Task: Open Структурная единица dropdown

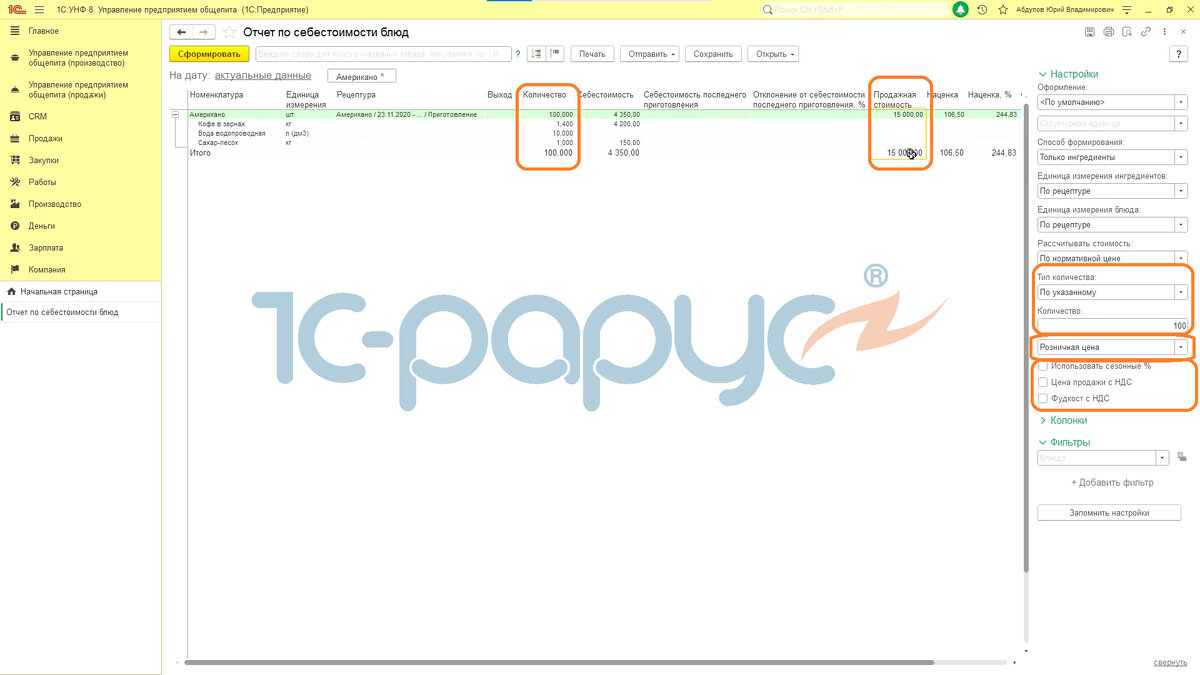Action: [x=1181, y=124]
